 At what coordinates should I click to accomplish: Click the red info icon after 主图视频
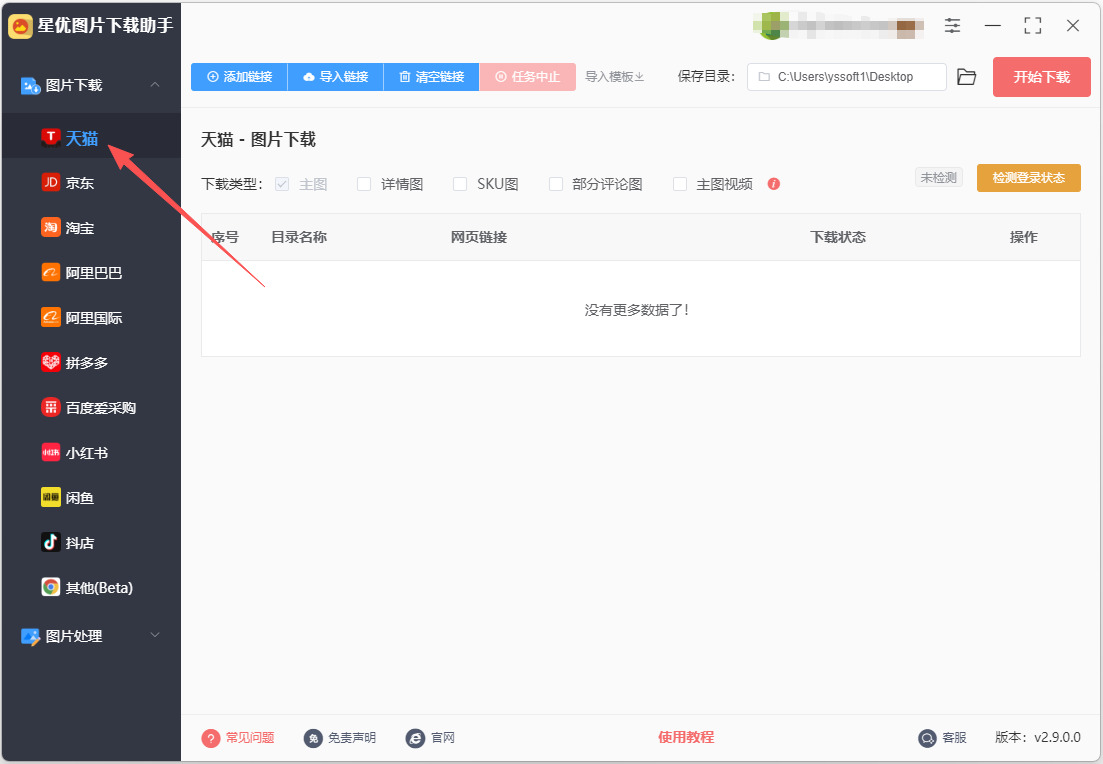pos(774,184)
